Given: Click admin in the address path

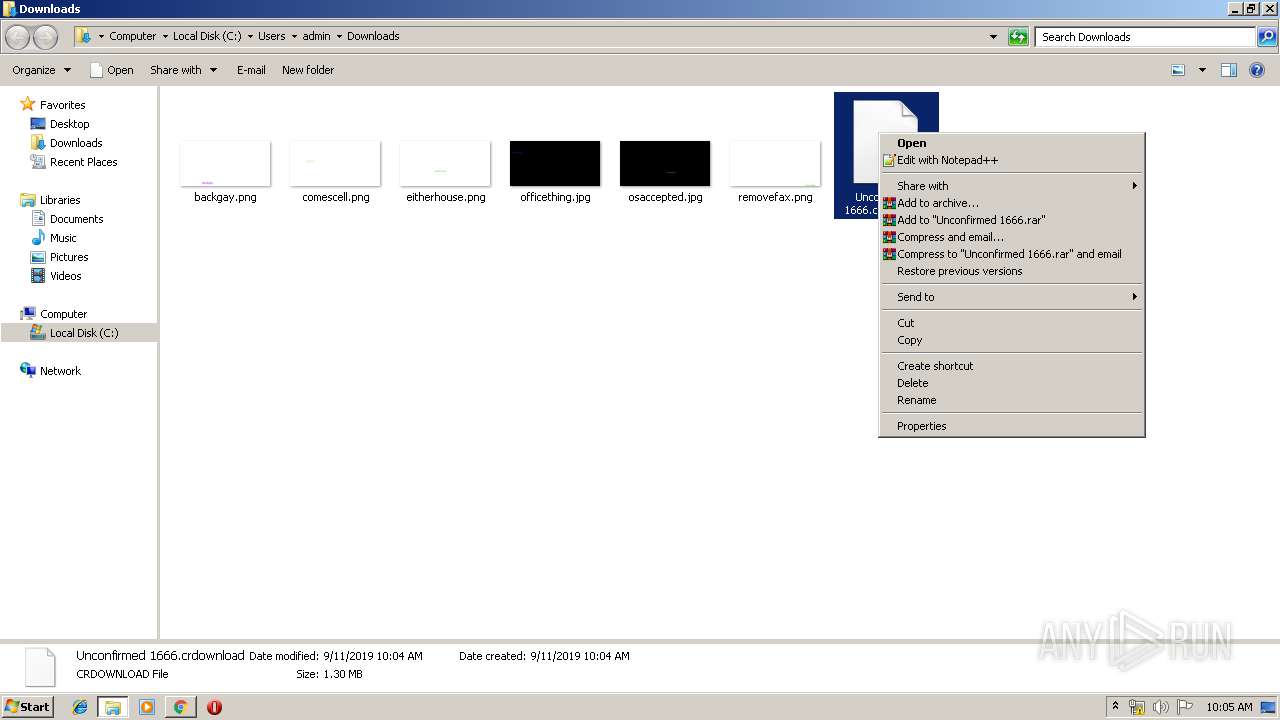Looking at the screenshot, I should tap(316, 36).
